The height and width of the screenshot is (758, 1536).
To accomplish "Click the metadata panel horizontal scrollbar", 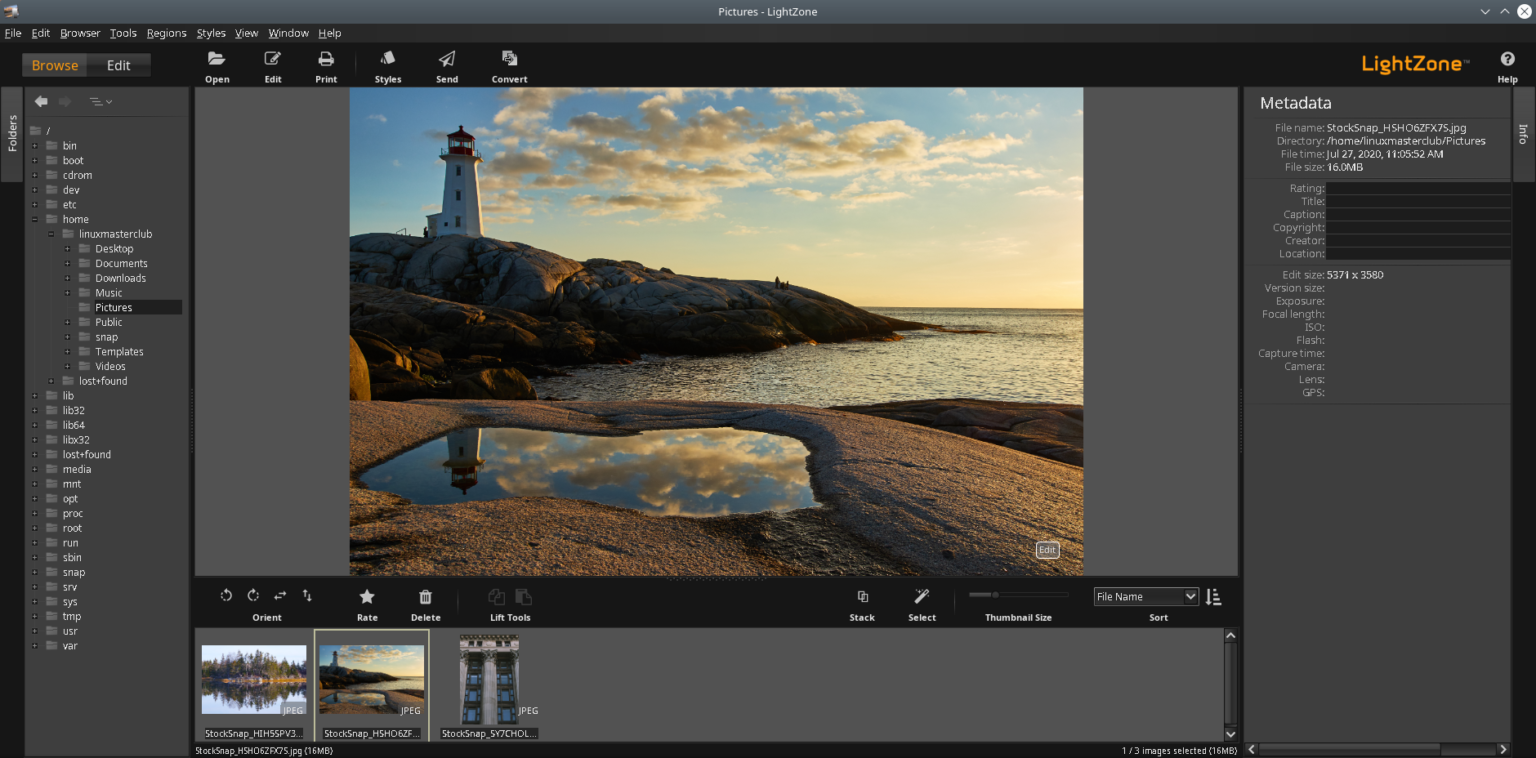I will [1376, 749].
